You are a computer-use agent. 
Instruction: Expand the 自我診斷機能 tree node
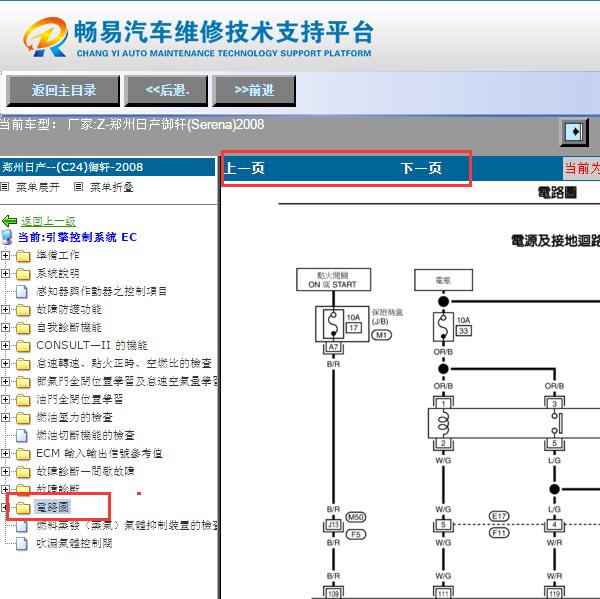[x=5, y=327]
